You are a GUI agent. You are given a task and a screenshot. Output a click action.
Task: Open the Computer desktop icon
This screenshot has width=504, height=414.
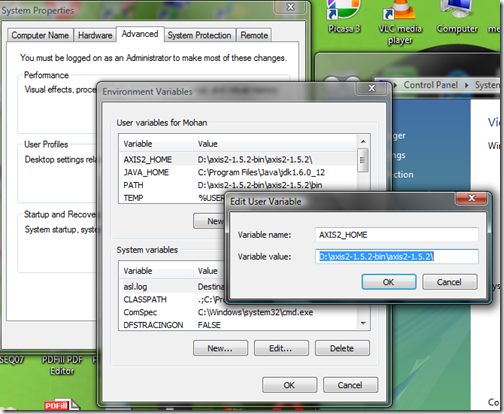coord(457,17)
